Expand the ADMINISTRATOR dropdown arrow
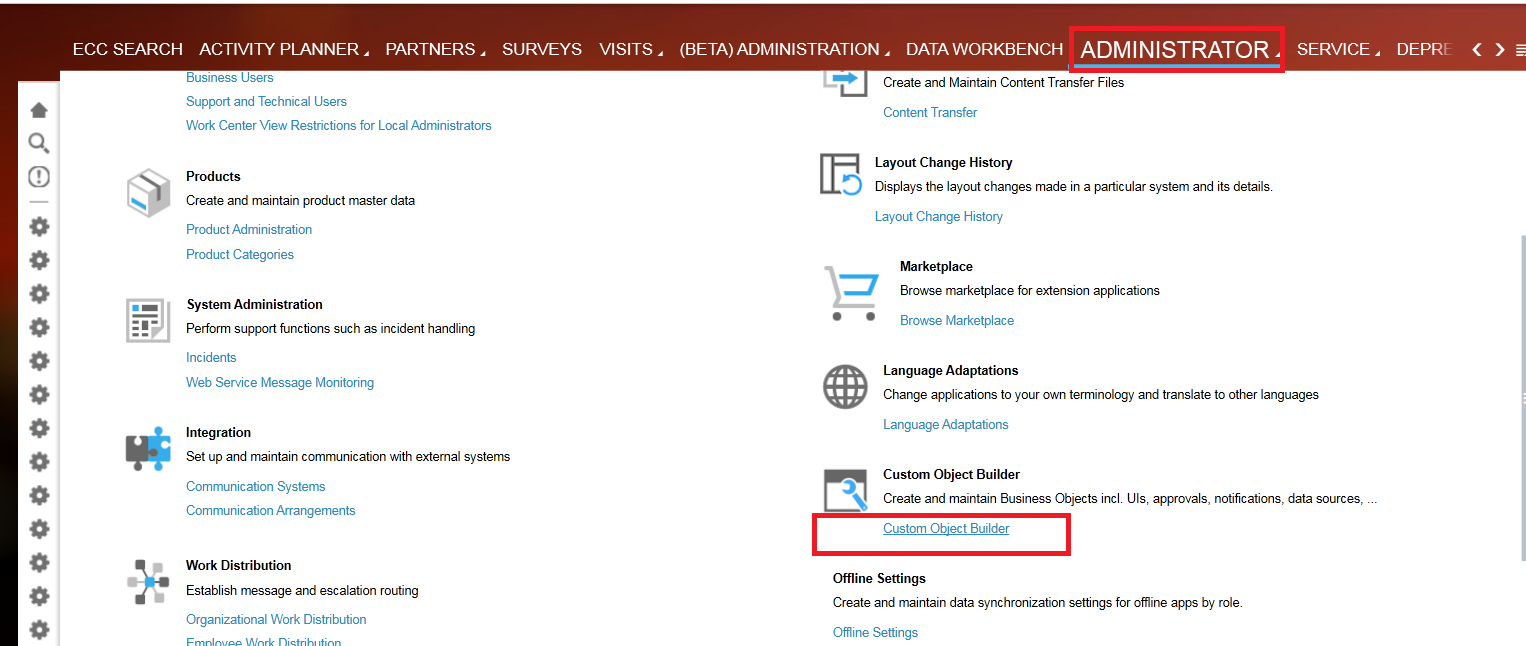 (x=1277, y=55)
